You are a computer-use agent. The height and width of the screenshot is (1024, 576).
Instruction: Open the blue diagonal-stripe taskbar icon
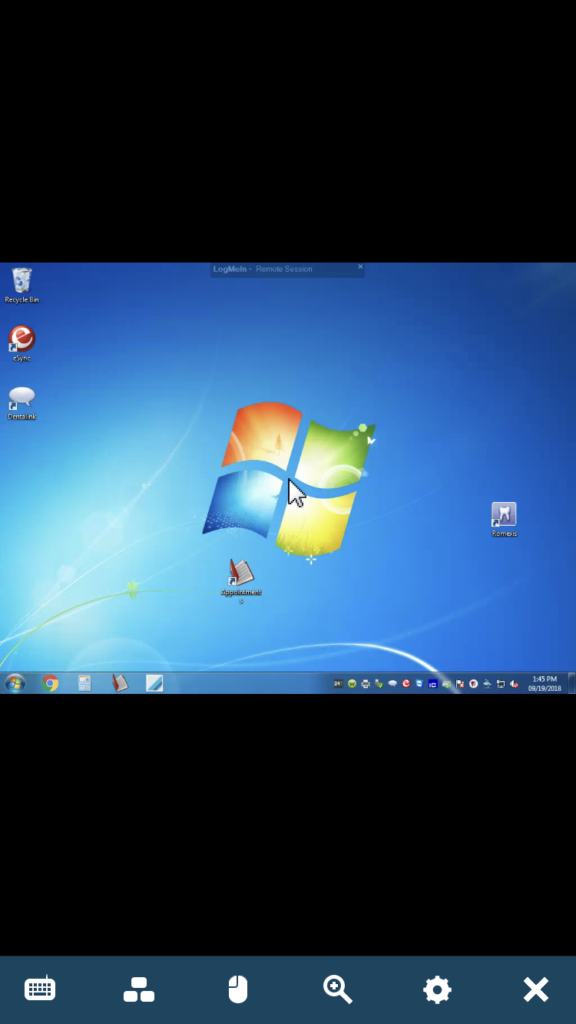click(x=154, y=683)
